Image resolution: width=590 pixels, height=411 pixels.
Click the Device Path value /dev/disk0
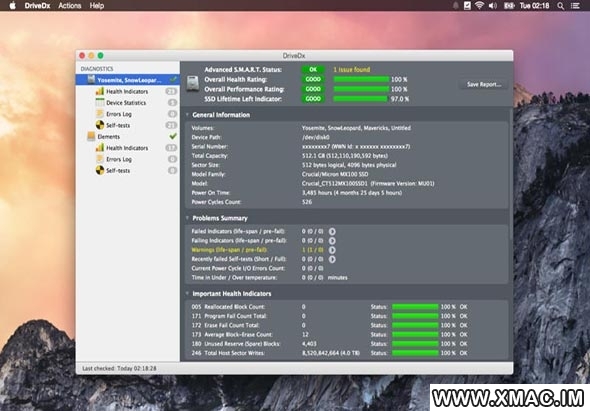[316, 137]
